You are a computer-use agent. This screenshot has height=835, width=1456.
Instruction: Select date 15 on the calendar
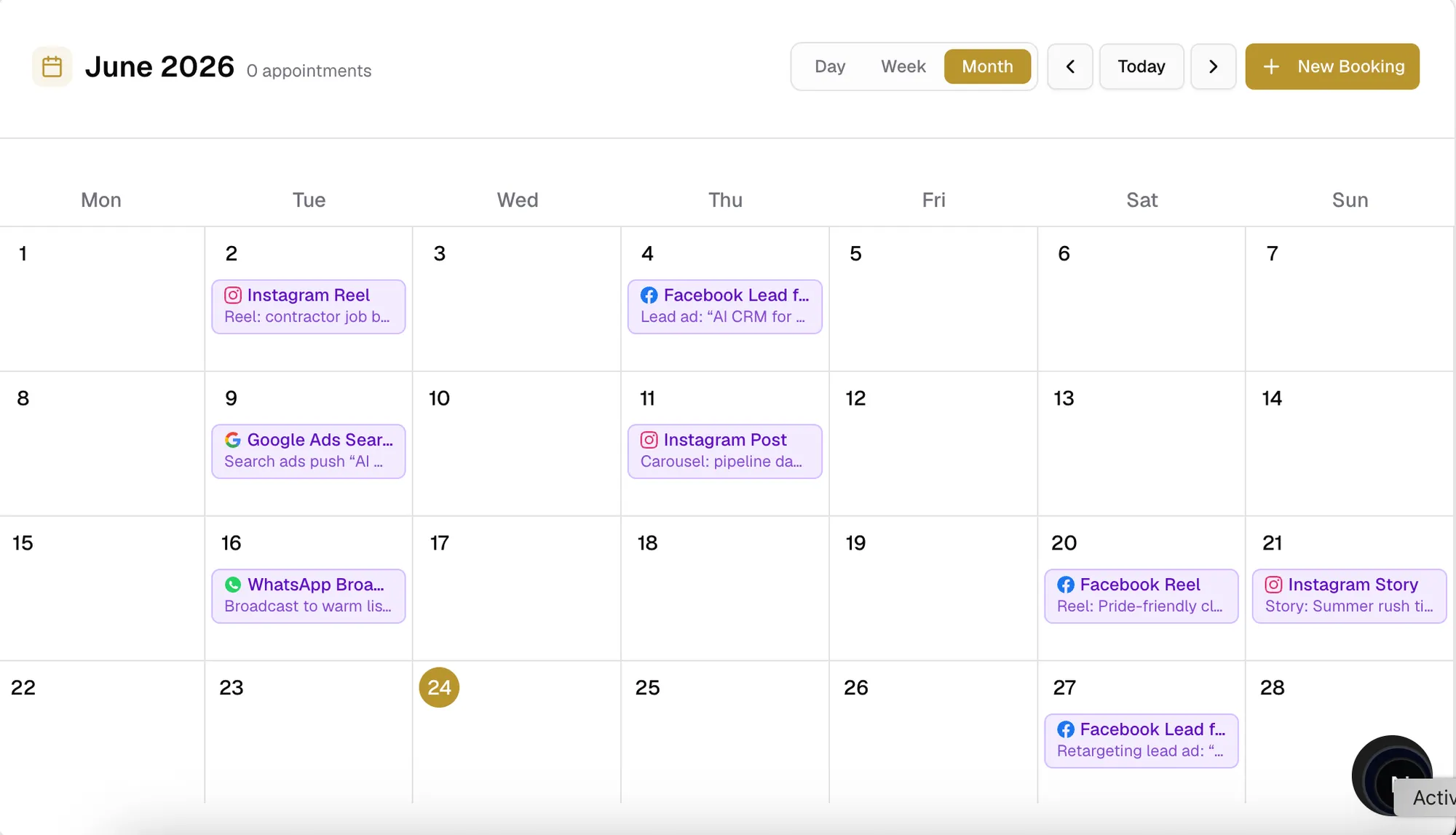click(23, 543)
